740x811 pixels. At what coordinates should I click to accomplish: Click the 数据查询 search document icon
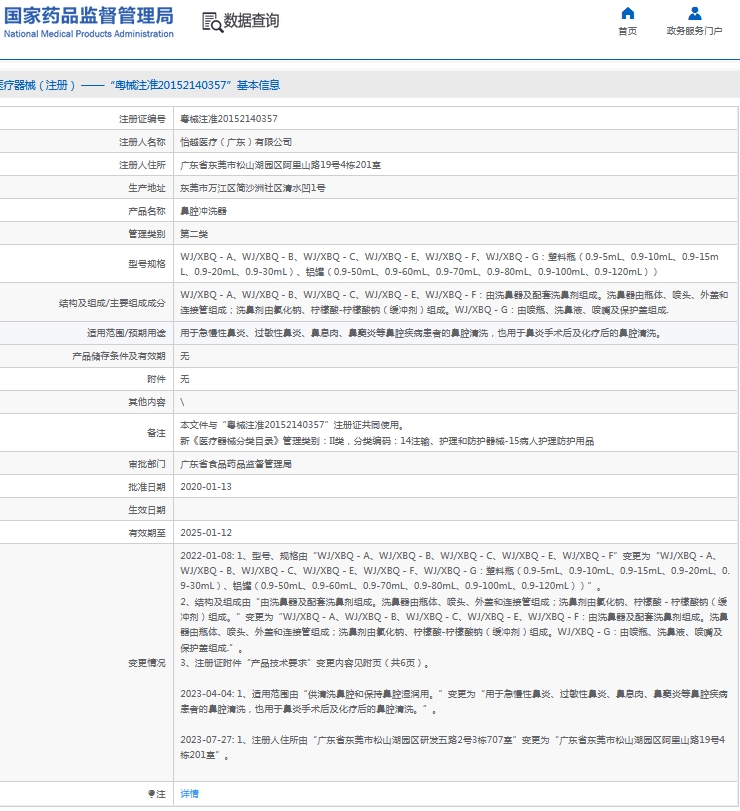pos(212,22)
